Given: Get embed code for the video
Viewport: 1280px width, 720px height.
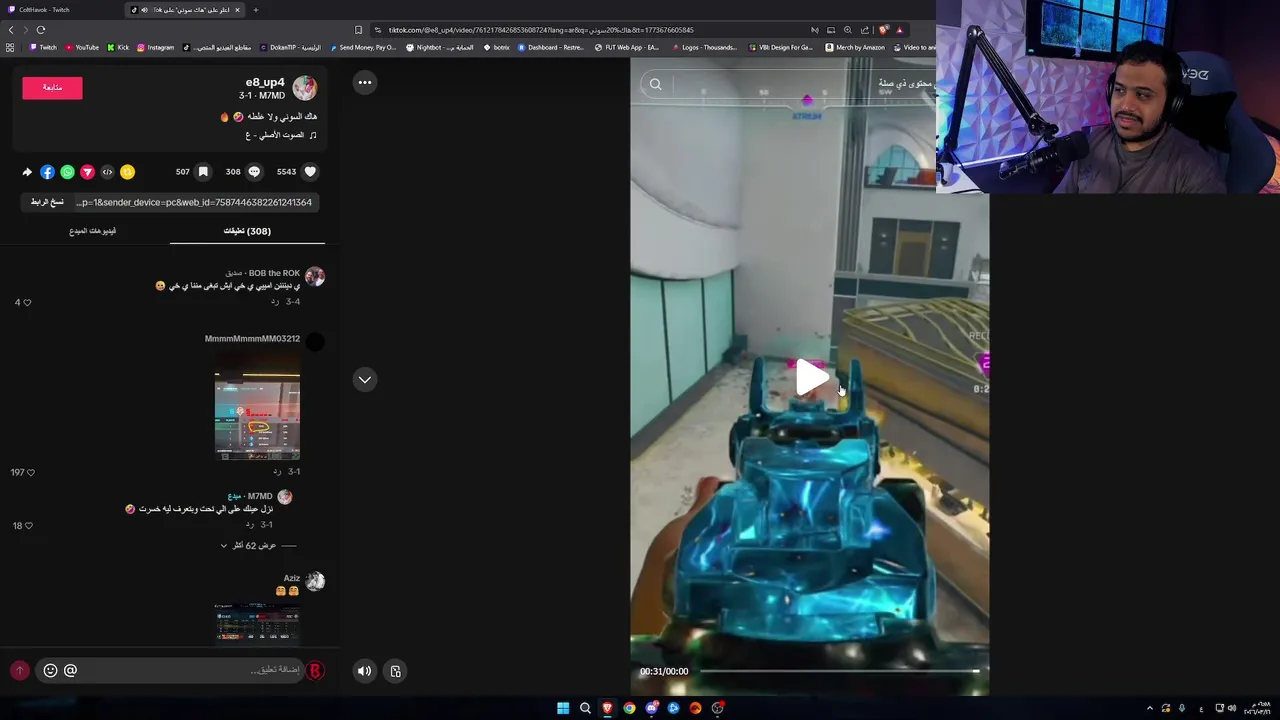Looking at the screenshot, I should click(x=107, y=172).
